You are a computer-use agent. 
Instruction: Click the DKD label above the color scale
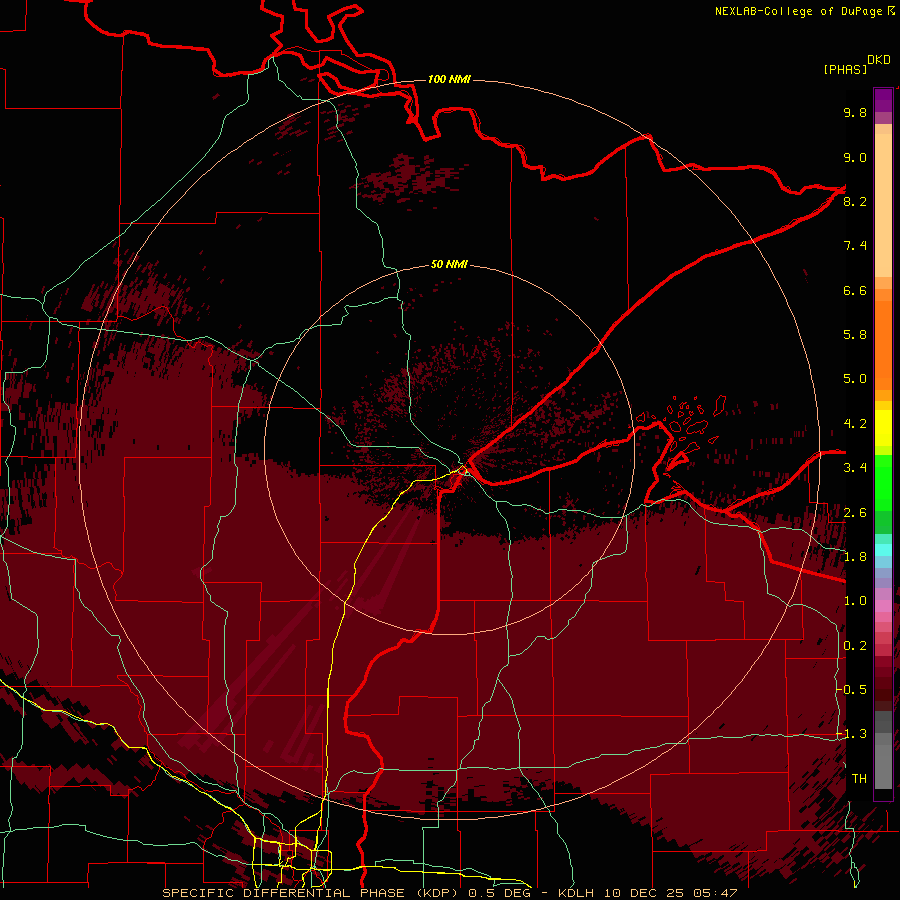(x=879, y=60)
